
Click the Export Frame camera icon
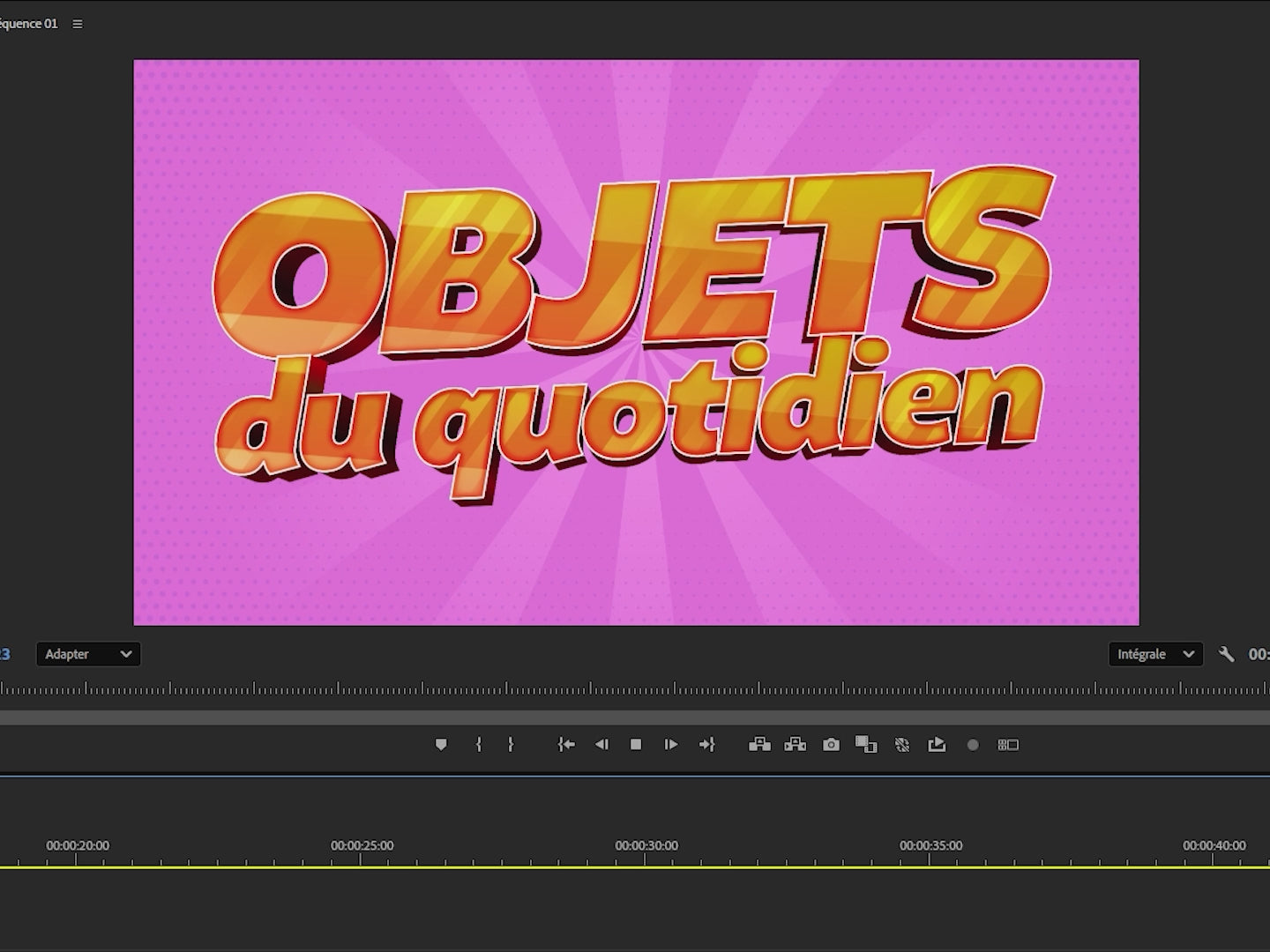point(830,745)
